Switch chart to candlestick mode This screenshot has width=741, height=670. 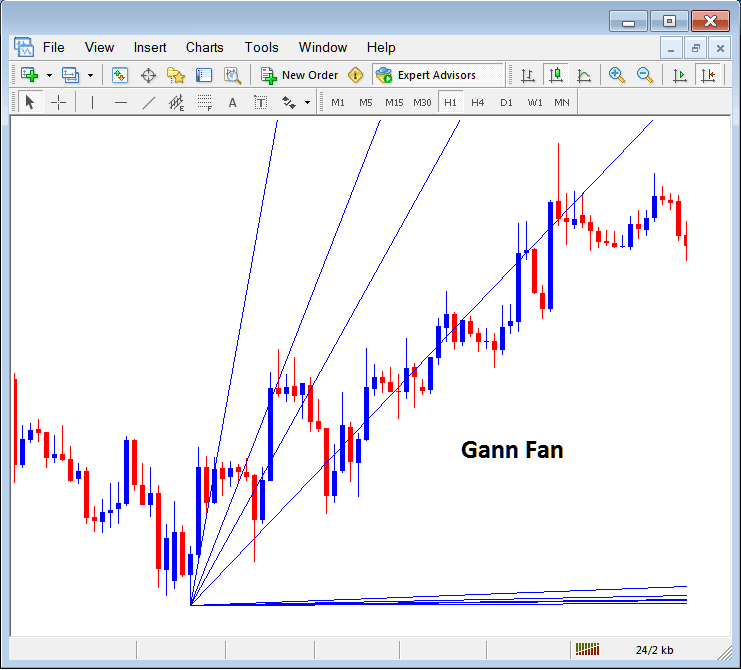554,75
